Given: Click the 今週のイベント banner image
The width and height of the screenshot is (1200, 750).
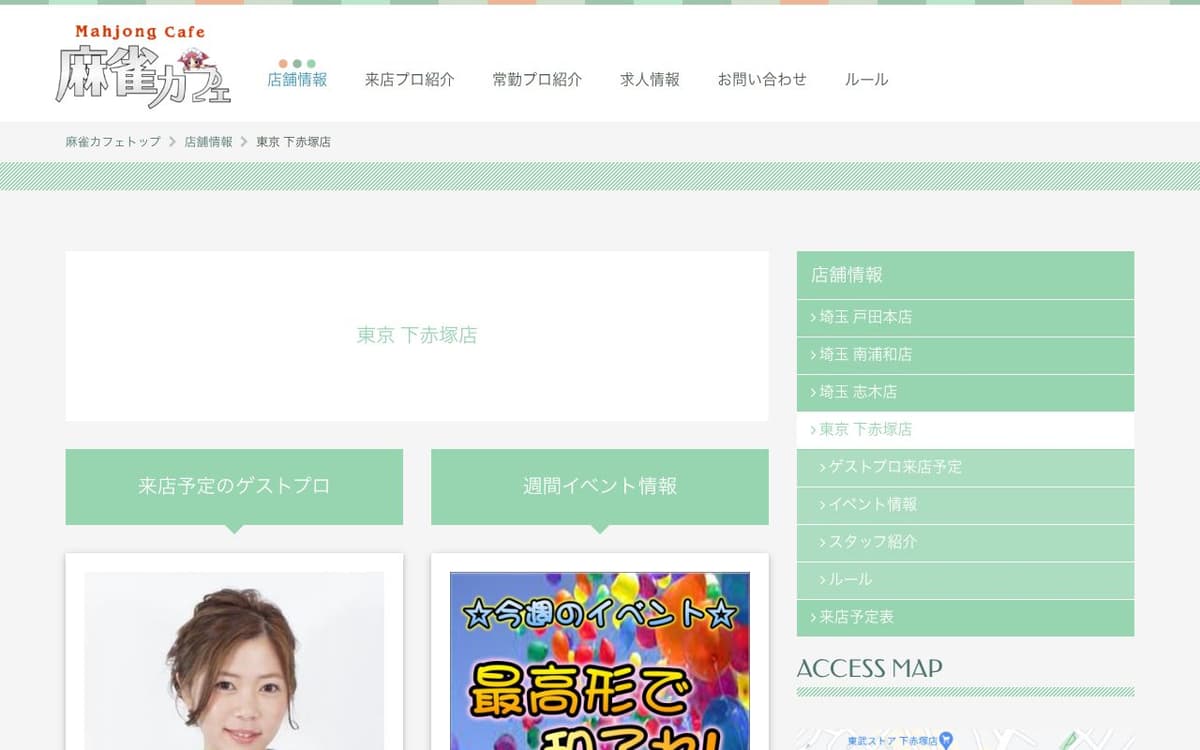Looking at the screenshot, I should tap(600, 661).
